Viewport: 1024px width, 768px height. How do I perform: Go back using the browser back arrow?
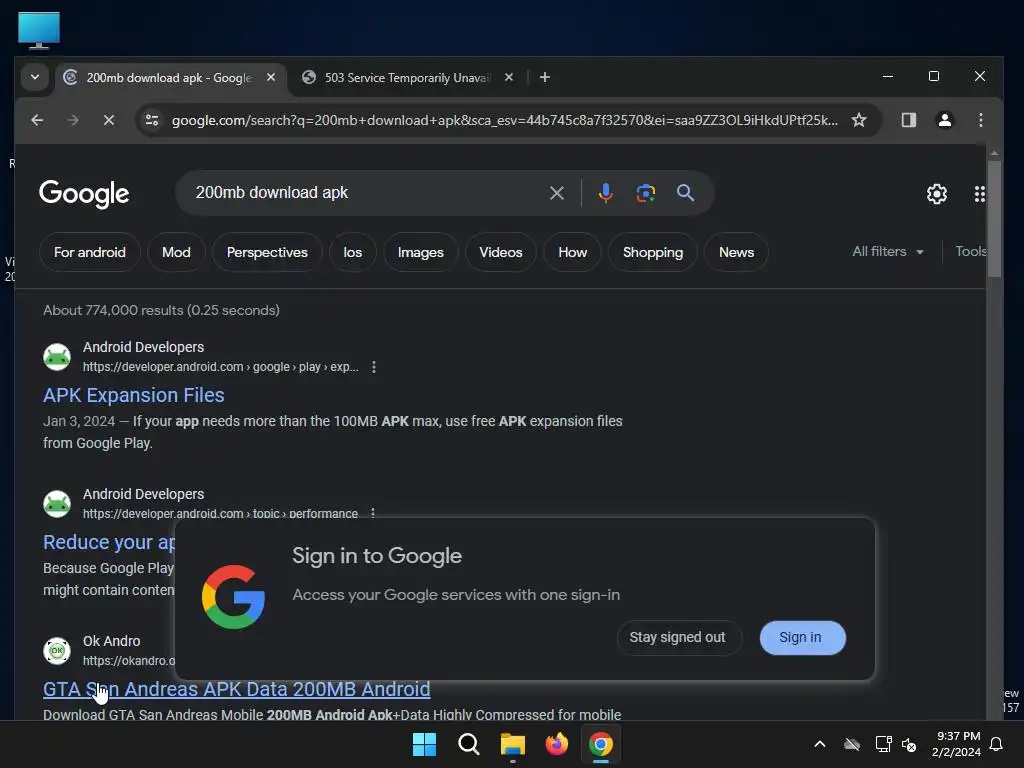[37, 120]
